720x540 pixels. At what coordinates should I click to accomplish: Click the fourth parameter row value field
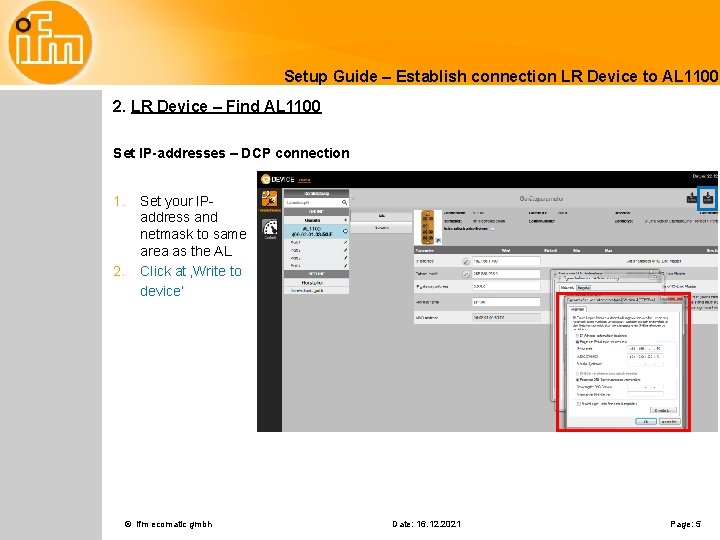tap(506, 302)
